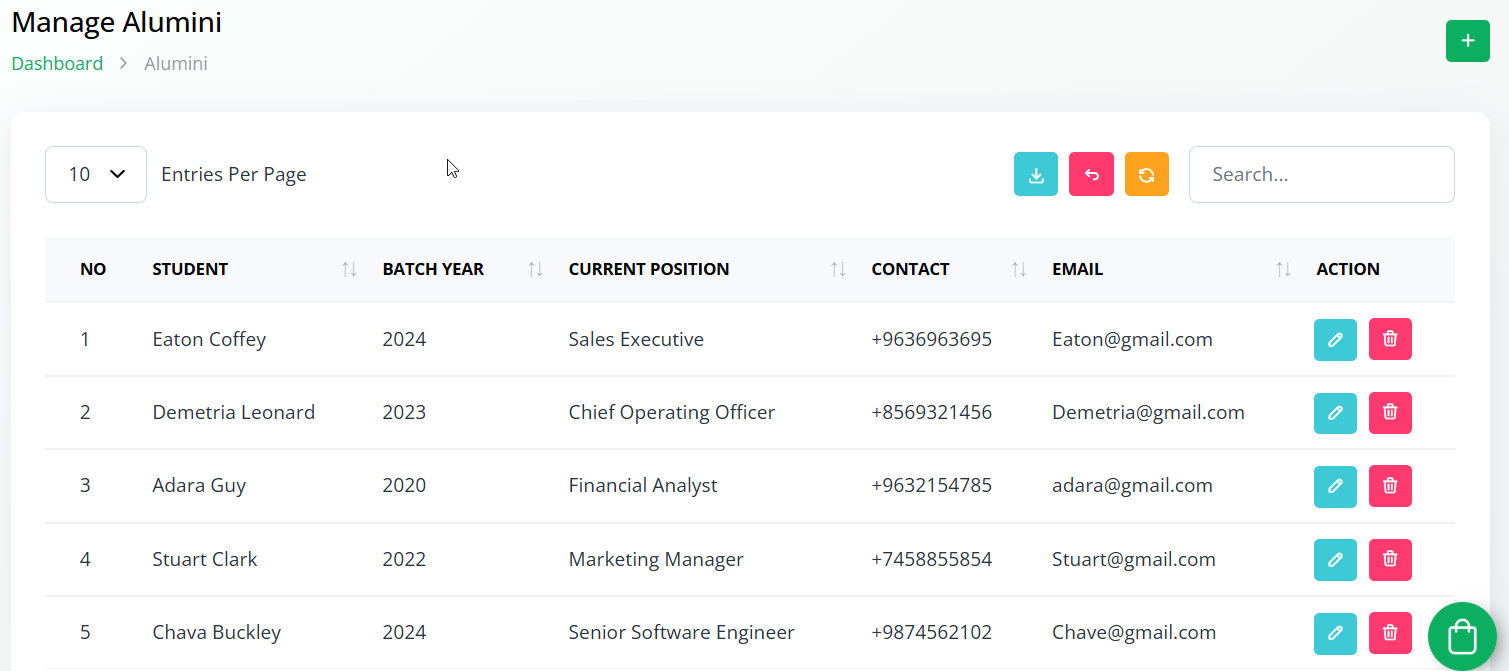Click the pink back arrow icon
Screen dimensions: 1509x671
pos(1091,174)
